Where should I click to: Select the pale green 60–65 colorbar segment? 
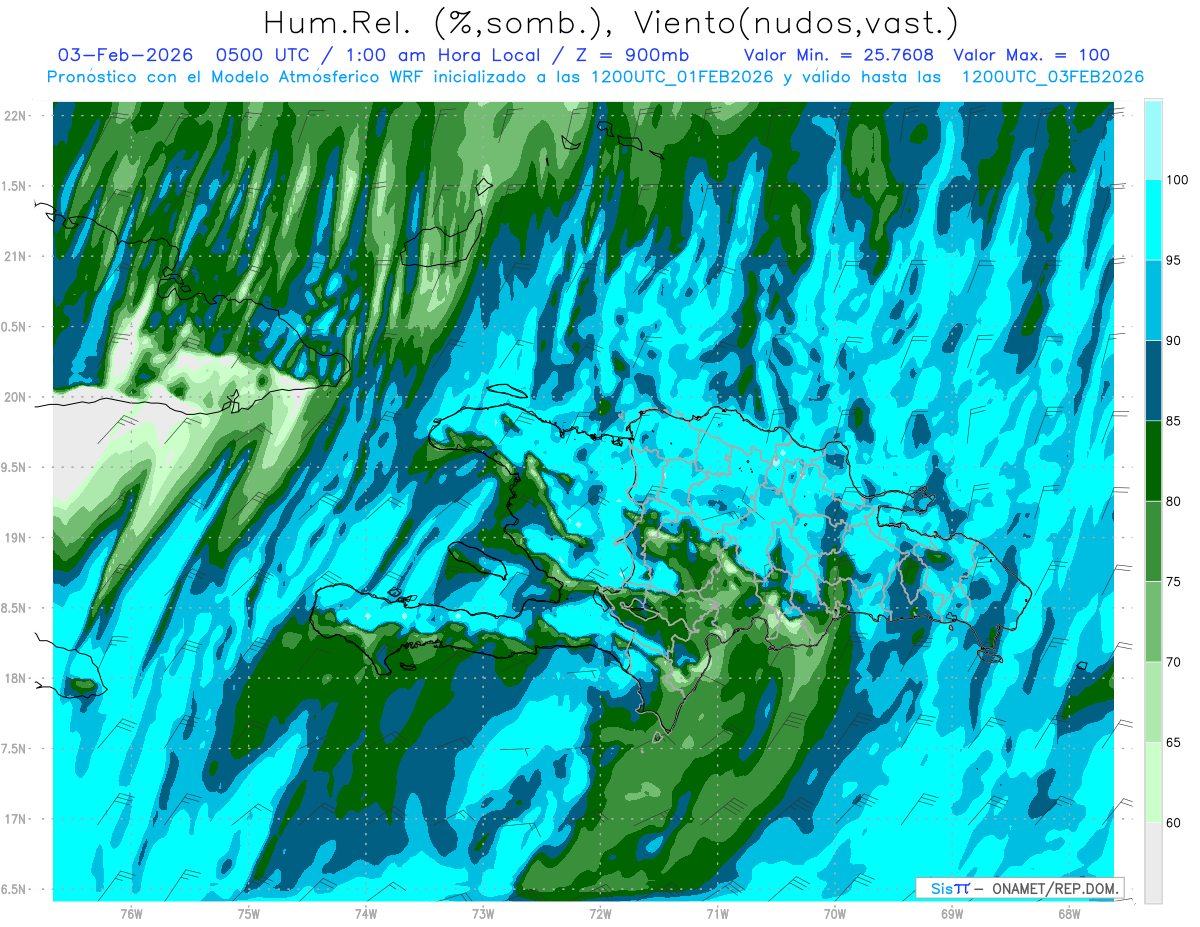(x=1153, y=782)
